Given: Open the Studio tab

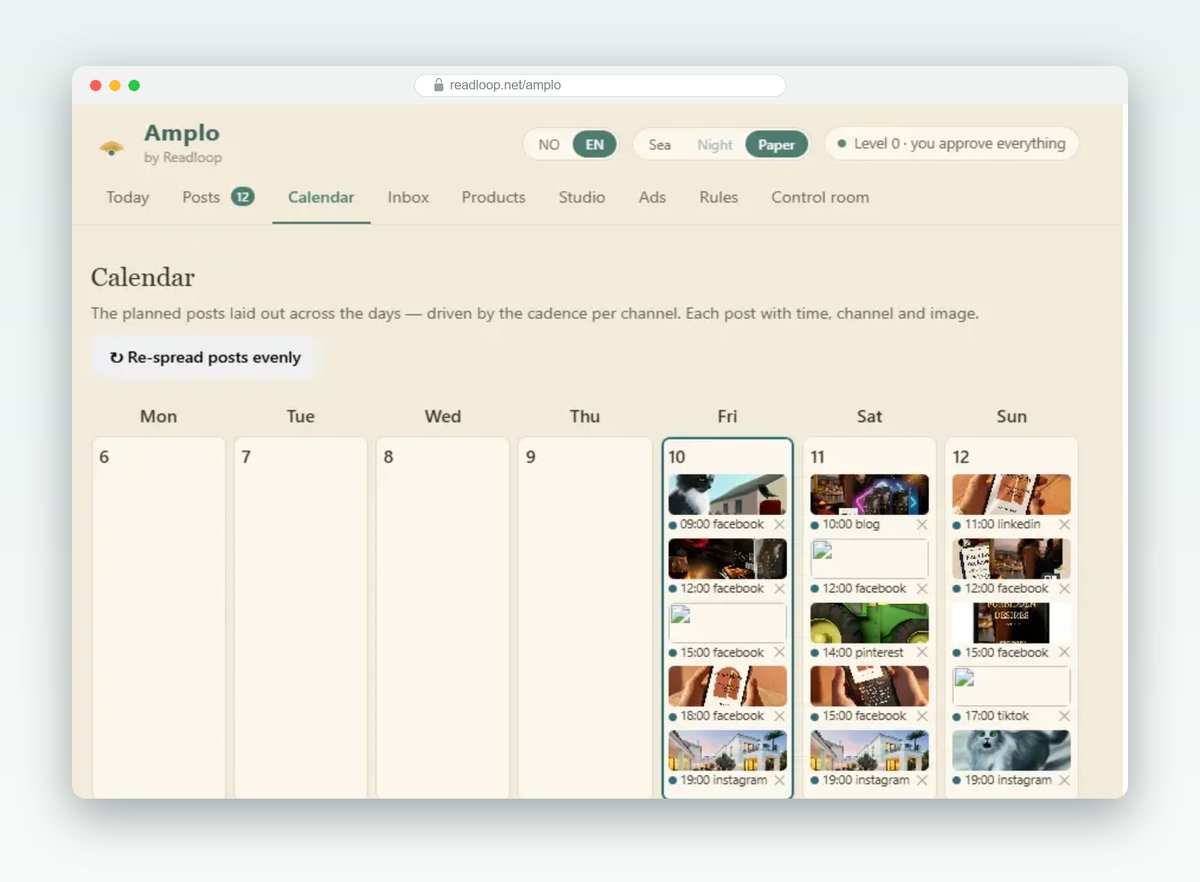Looking at the screenshot, I should tap(582, 197).
